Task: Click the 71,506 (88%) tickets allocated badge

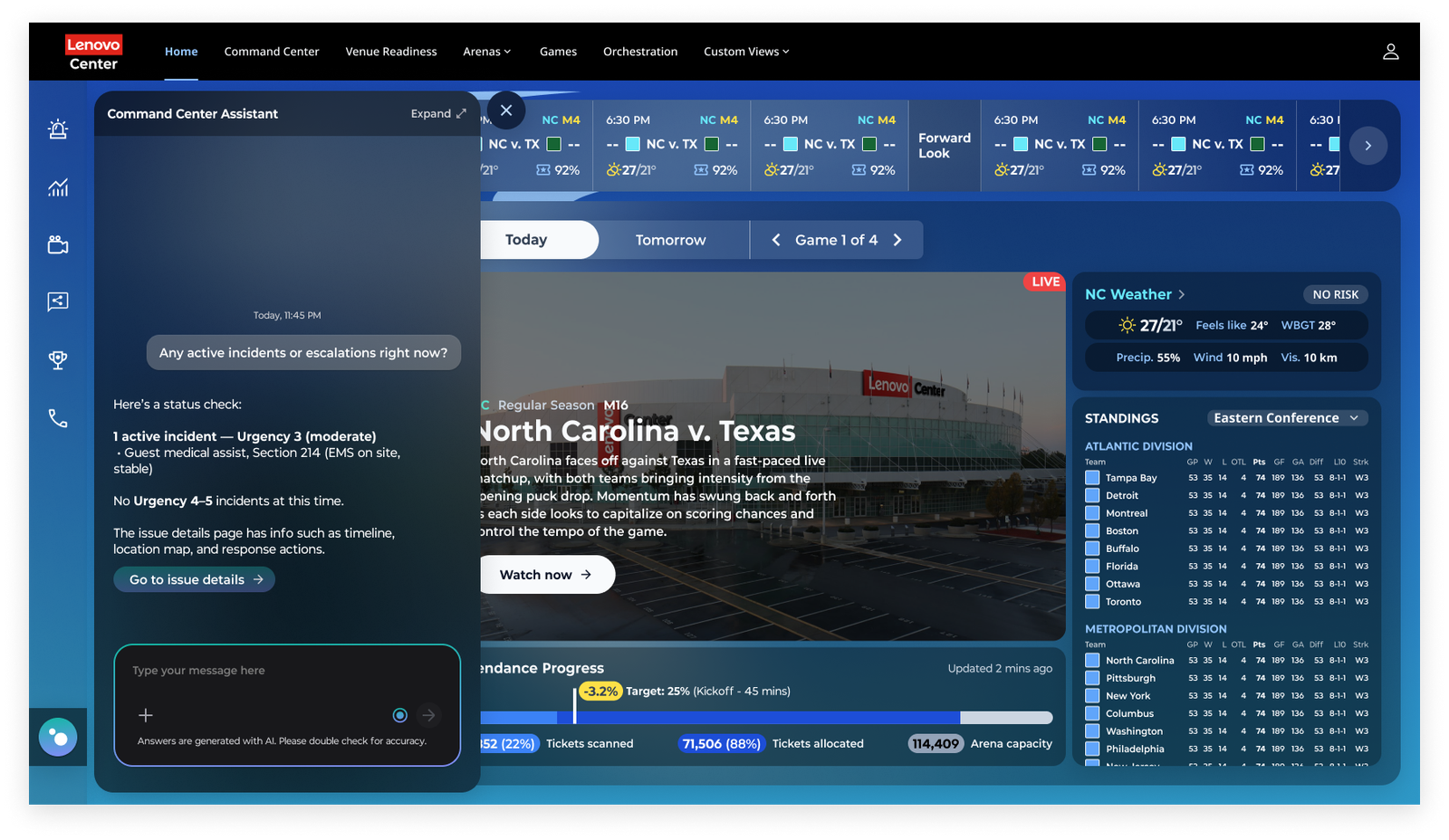Action: (722, 744)
